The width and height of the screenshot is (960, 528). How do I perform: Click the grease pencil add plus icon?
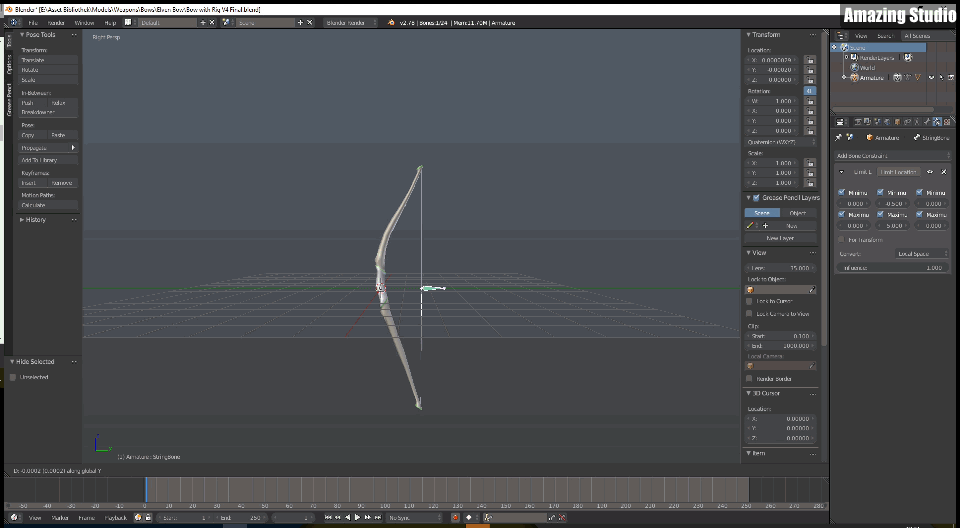765,226
